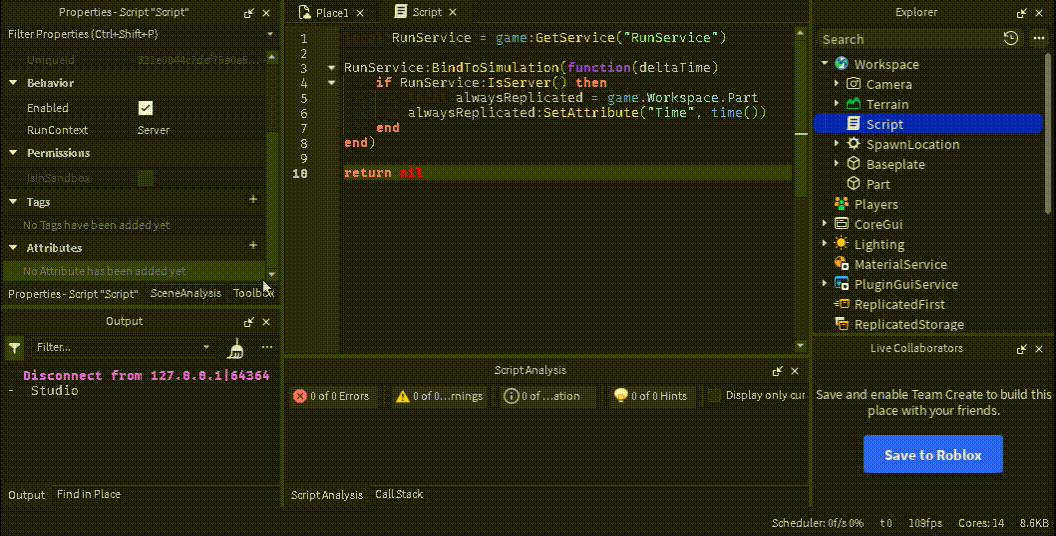This screenshot has width=1056, height=536.
Task: Undock the Output panel with its pop-out icon
Action: (249, 322)
